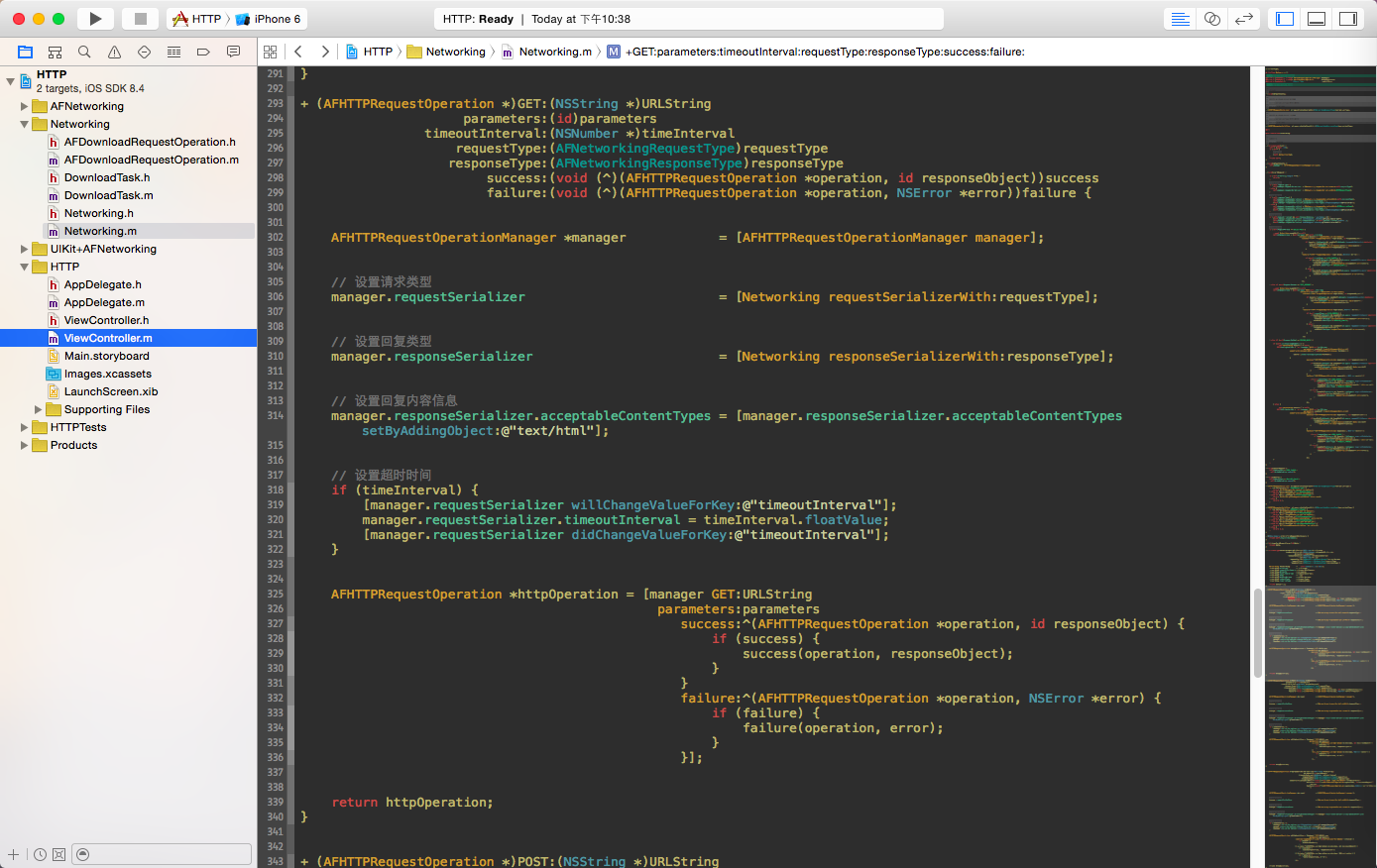The image size is (1377, 868).
Task: Click the HTTP: Ready status display
Action: tap(689, 19)
